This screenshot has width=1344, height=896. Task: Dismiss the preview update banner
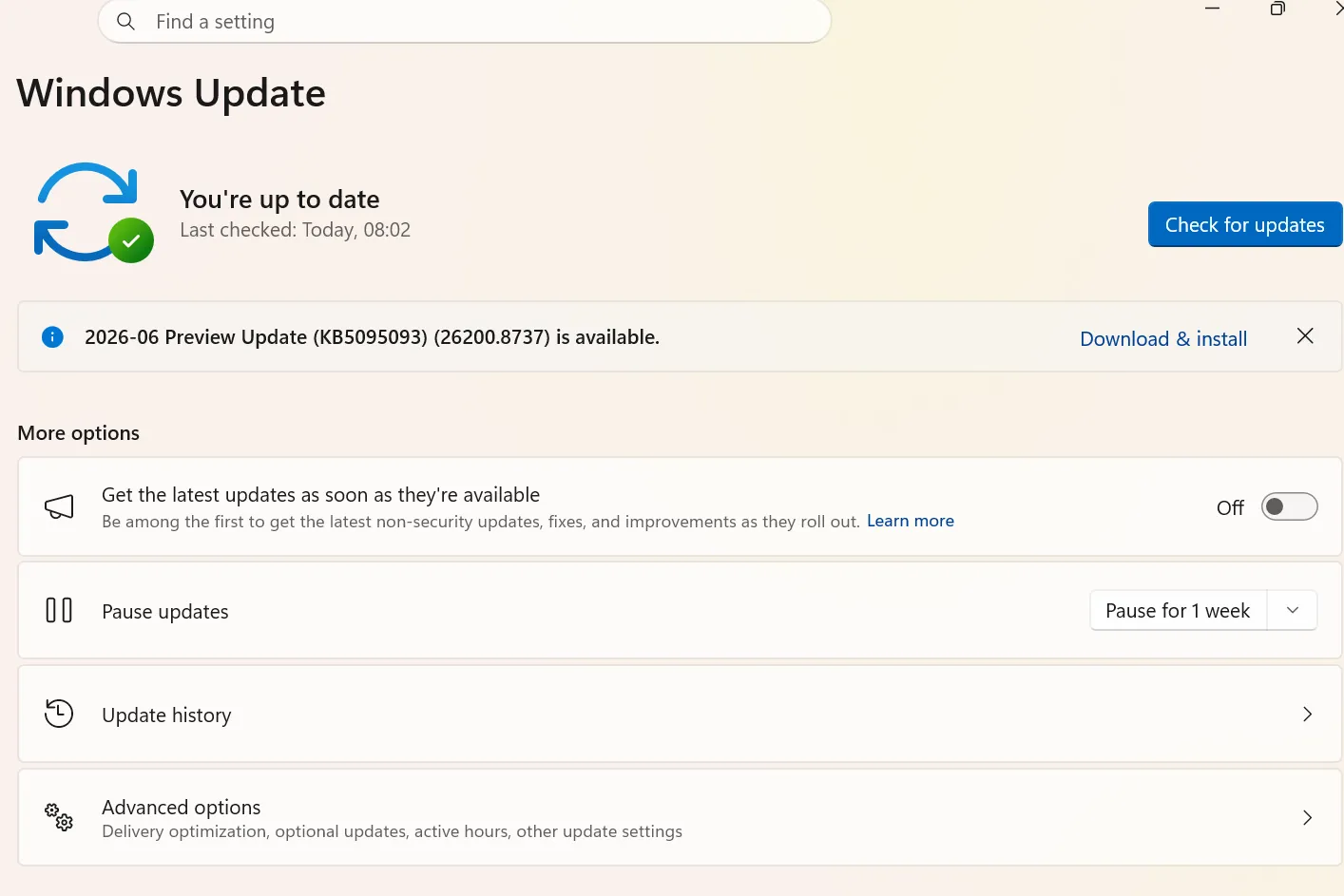pos(1305,335)
